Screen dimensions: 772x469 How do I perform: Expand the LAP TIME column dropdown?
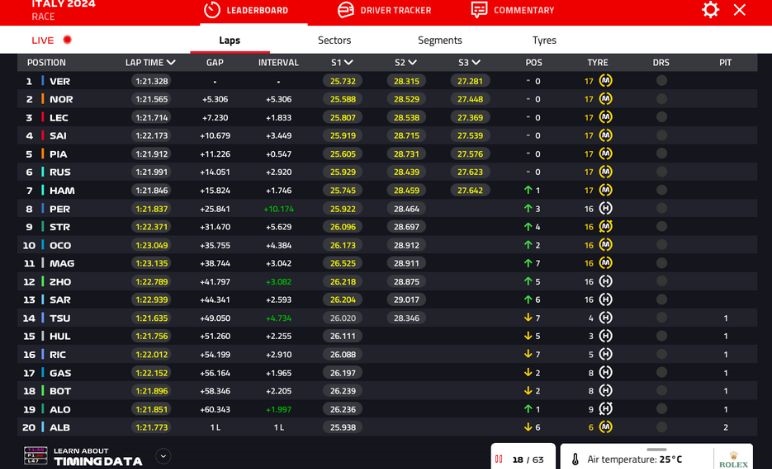point(172,62)
